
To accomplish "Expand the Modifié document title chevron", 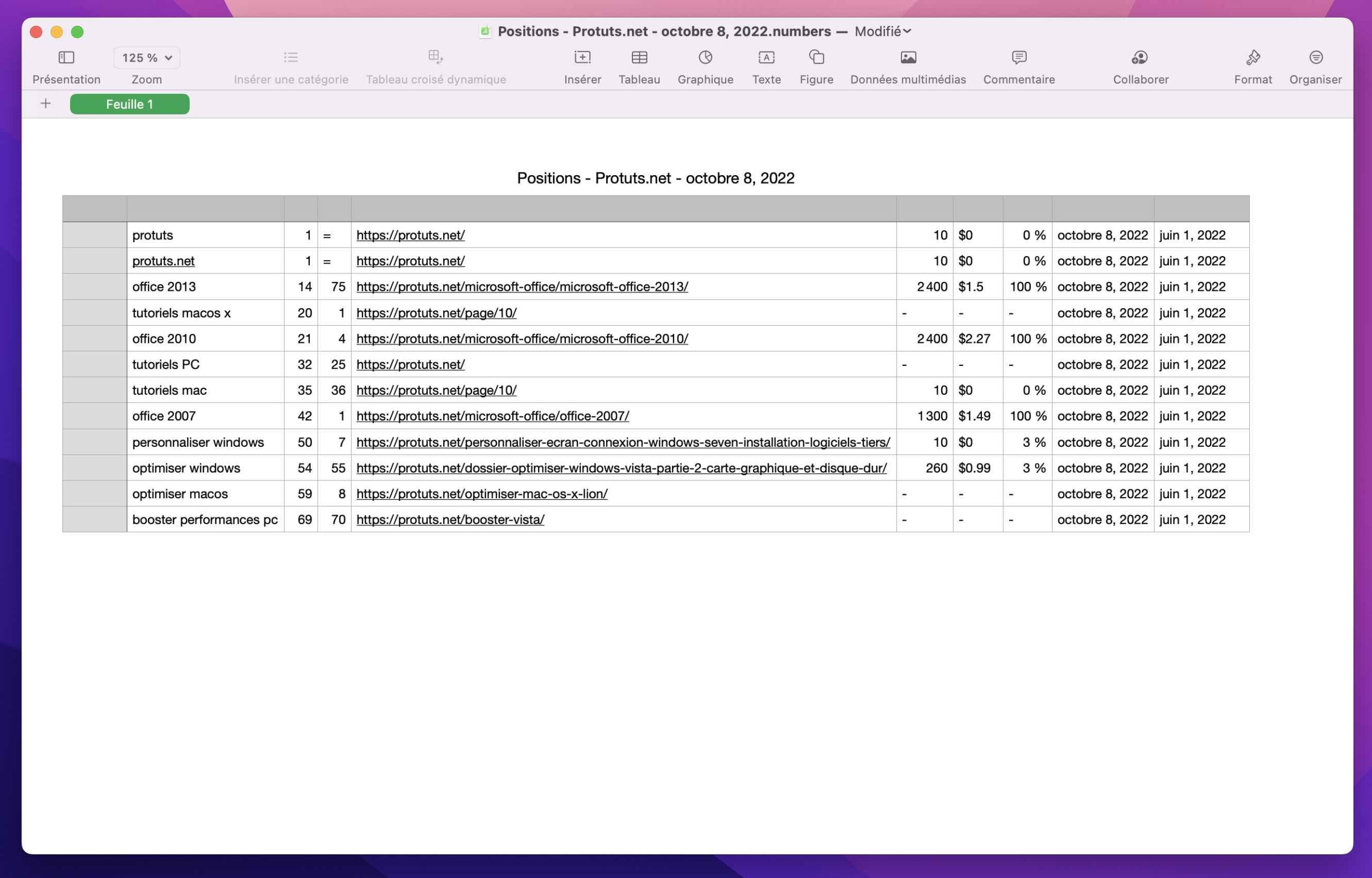I will point(907,32).
